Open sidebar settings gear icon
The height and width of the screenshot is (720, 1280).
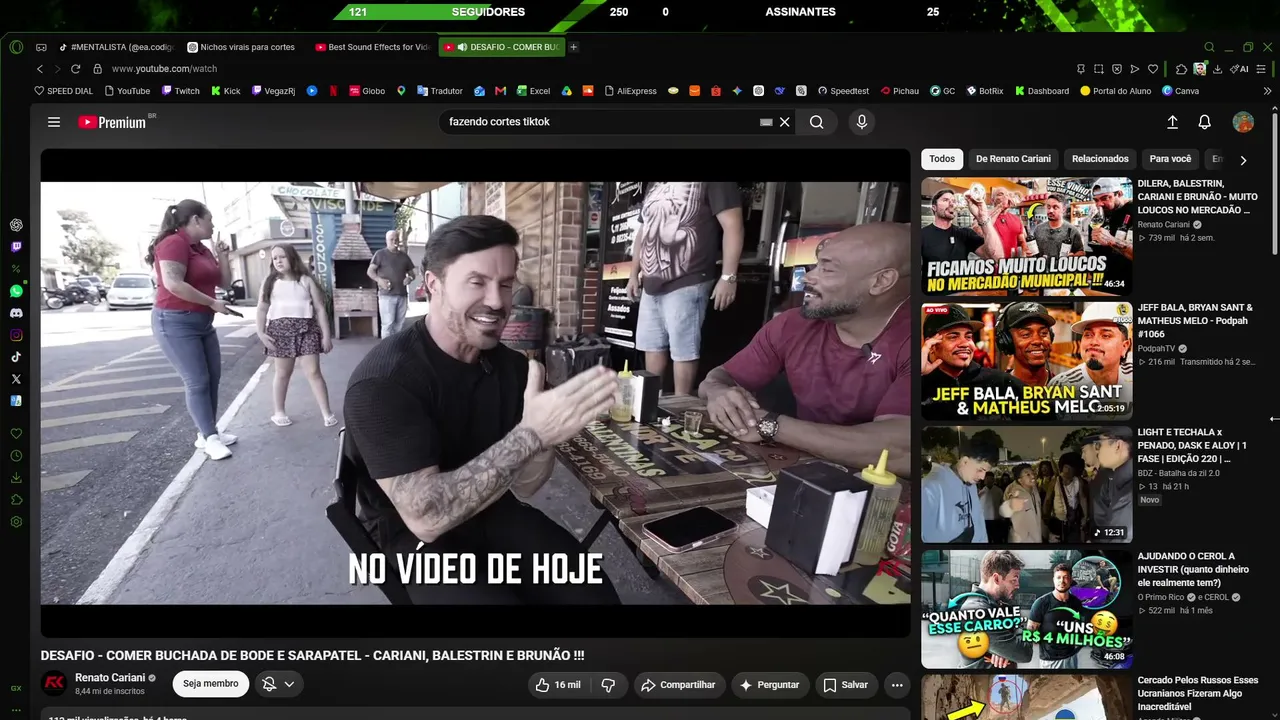(x=16, y=522)
